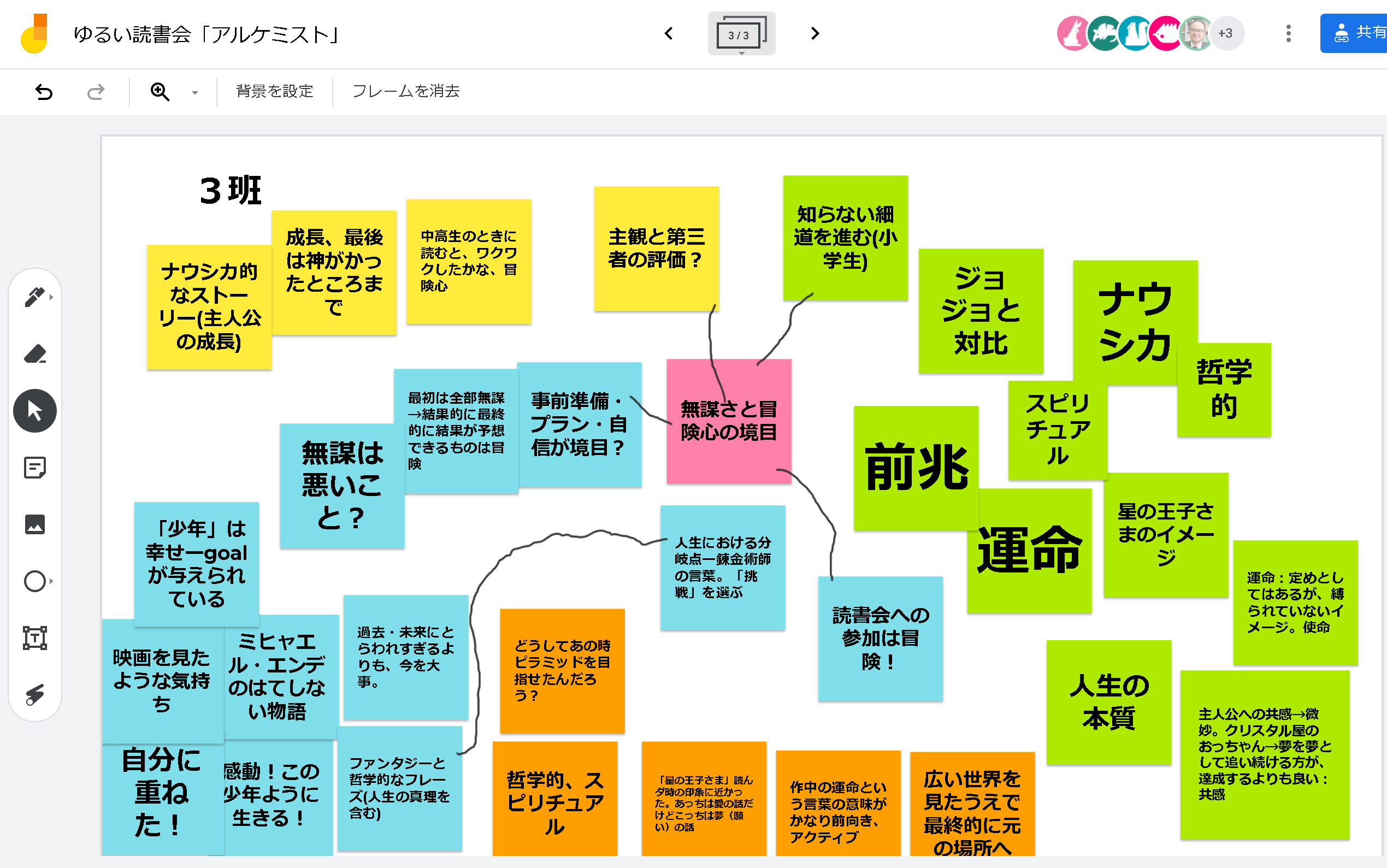
Task: Click 背景を設定 button
Action: tap(274, 91)
